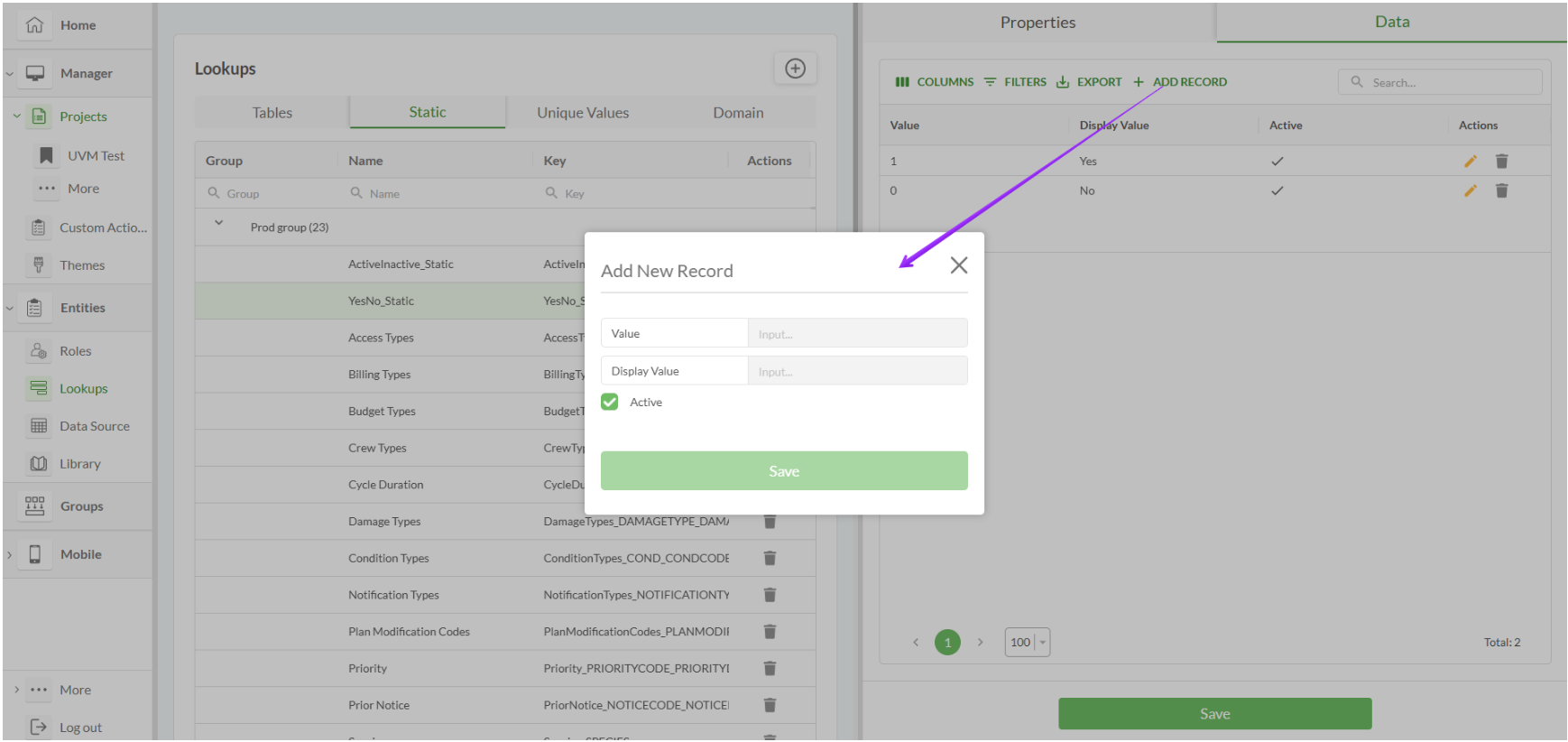Screen dimensions: 1568x742
Task: Click the Value input field
Action: (856, 334)
